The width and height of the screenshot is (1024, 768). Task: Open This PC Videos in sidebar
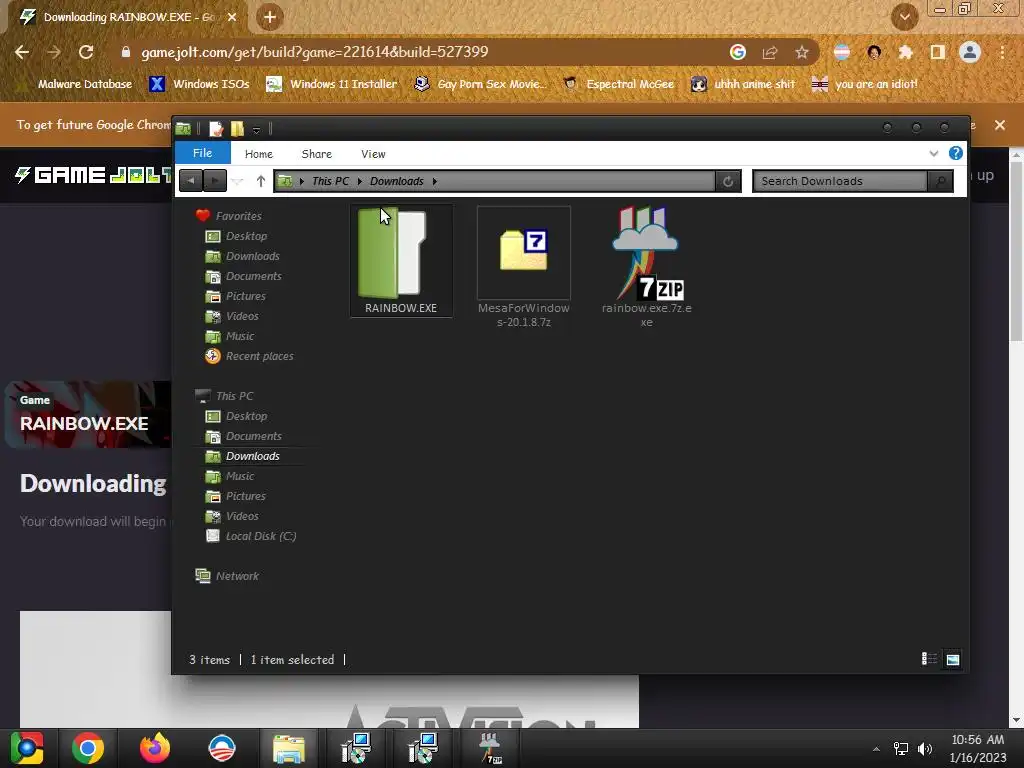tap(232, 516)
